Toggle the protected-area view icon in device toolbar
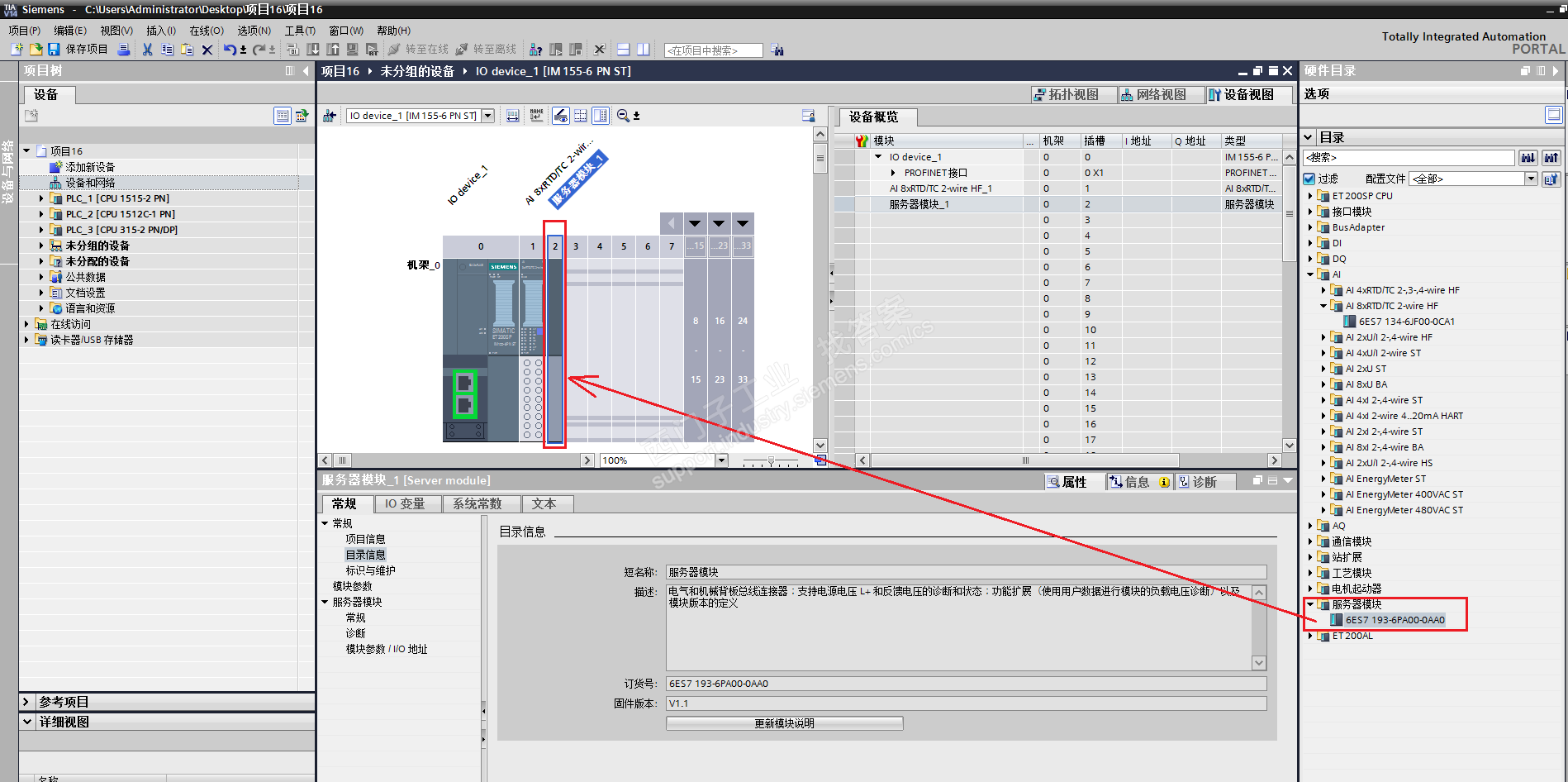The height and width of the screenshot is (782, 1568). [x=560, y=116]
